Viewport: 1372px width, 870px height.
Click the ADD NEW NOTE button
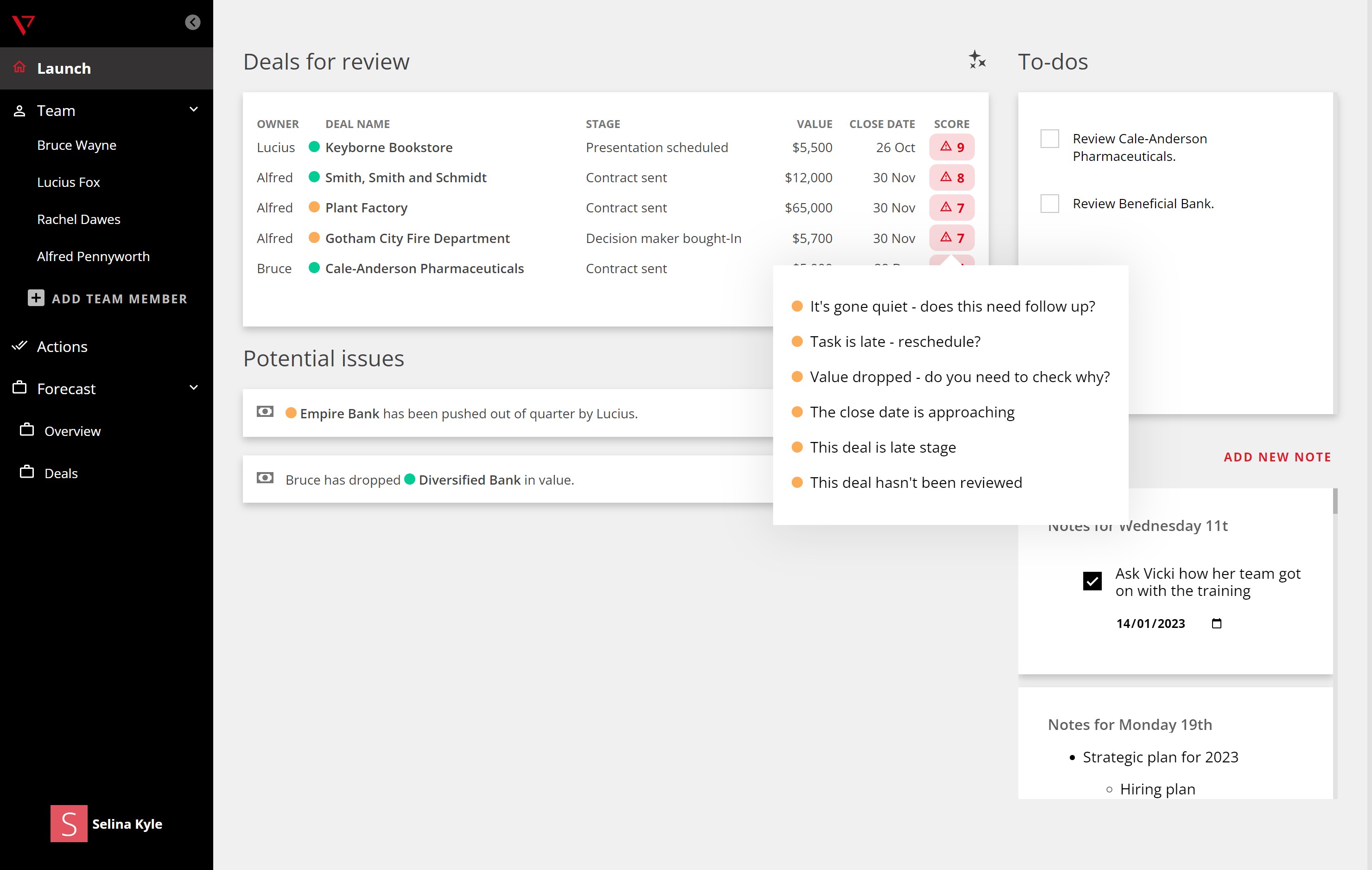click(1277, 457)
